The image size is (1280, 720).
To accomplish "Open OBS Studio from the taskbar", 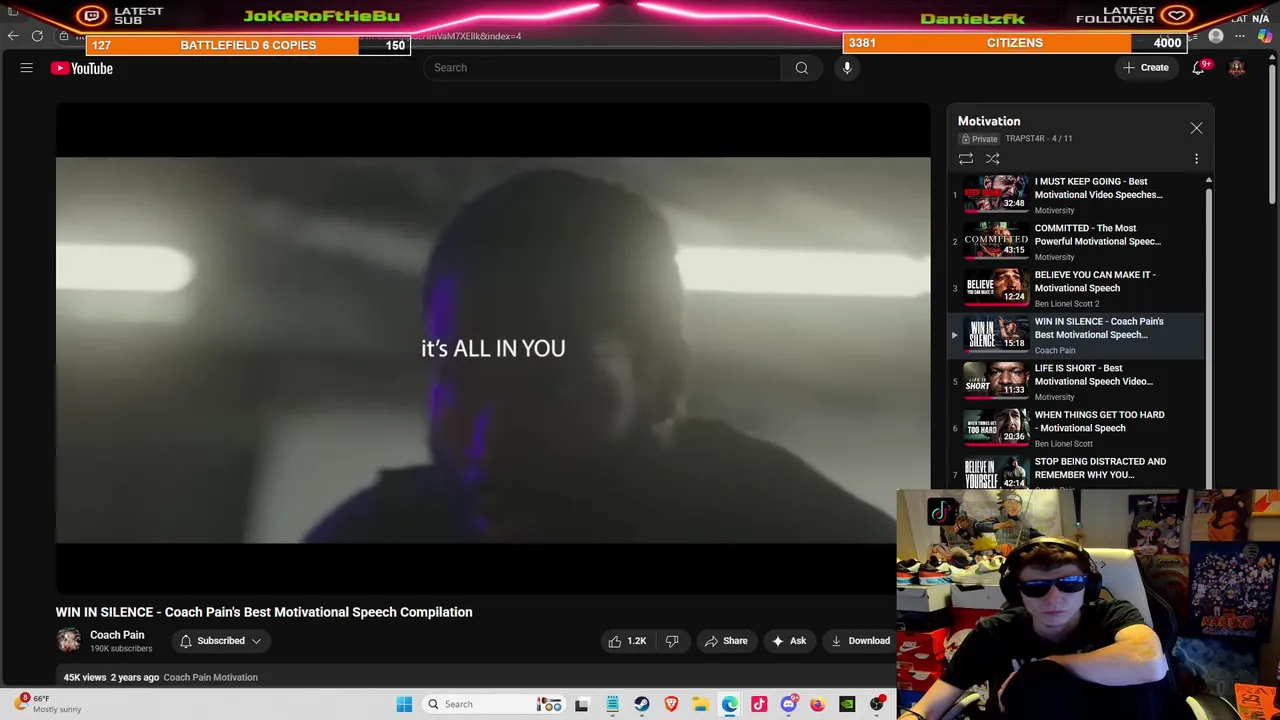I will tap(877, 704).
